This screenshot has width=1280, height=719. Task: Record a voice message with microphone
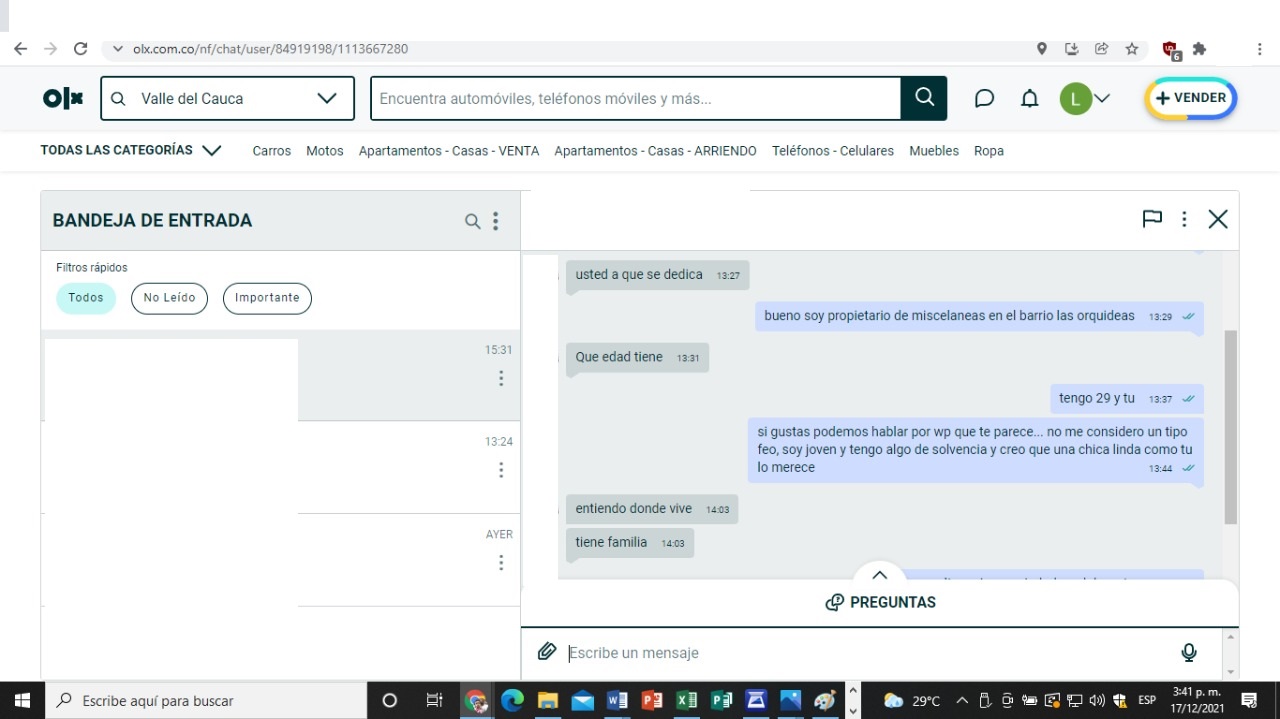tap(1188, 652)
